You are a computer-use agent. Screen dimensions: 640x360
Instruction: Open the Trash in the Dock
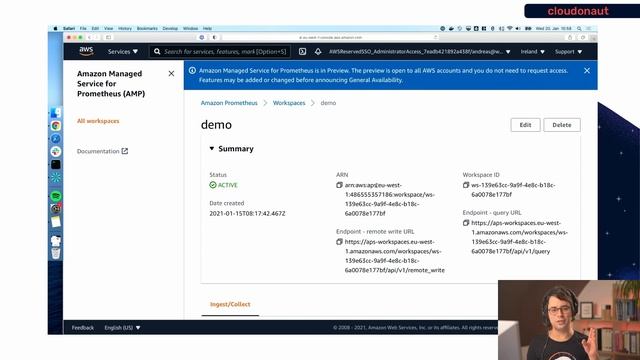pyautogui.click(x=56, y=253)
